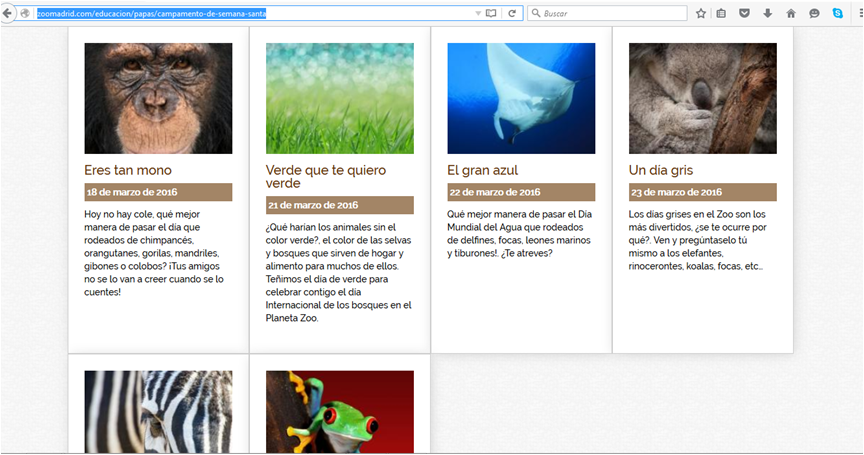Viewport: 864px width, 455px height.
Task: Click text '¿Qué harían los animales sin el'
Action: (331, 227)
